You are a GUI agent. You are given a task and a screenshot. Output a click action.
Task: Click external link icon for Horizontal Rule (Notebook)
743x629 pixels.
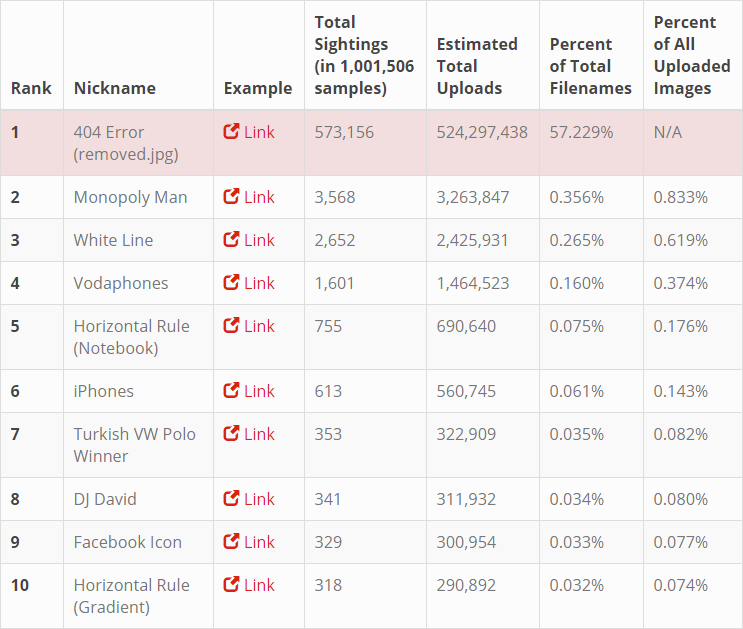point(231,326)
